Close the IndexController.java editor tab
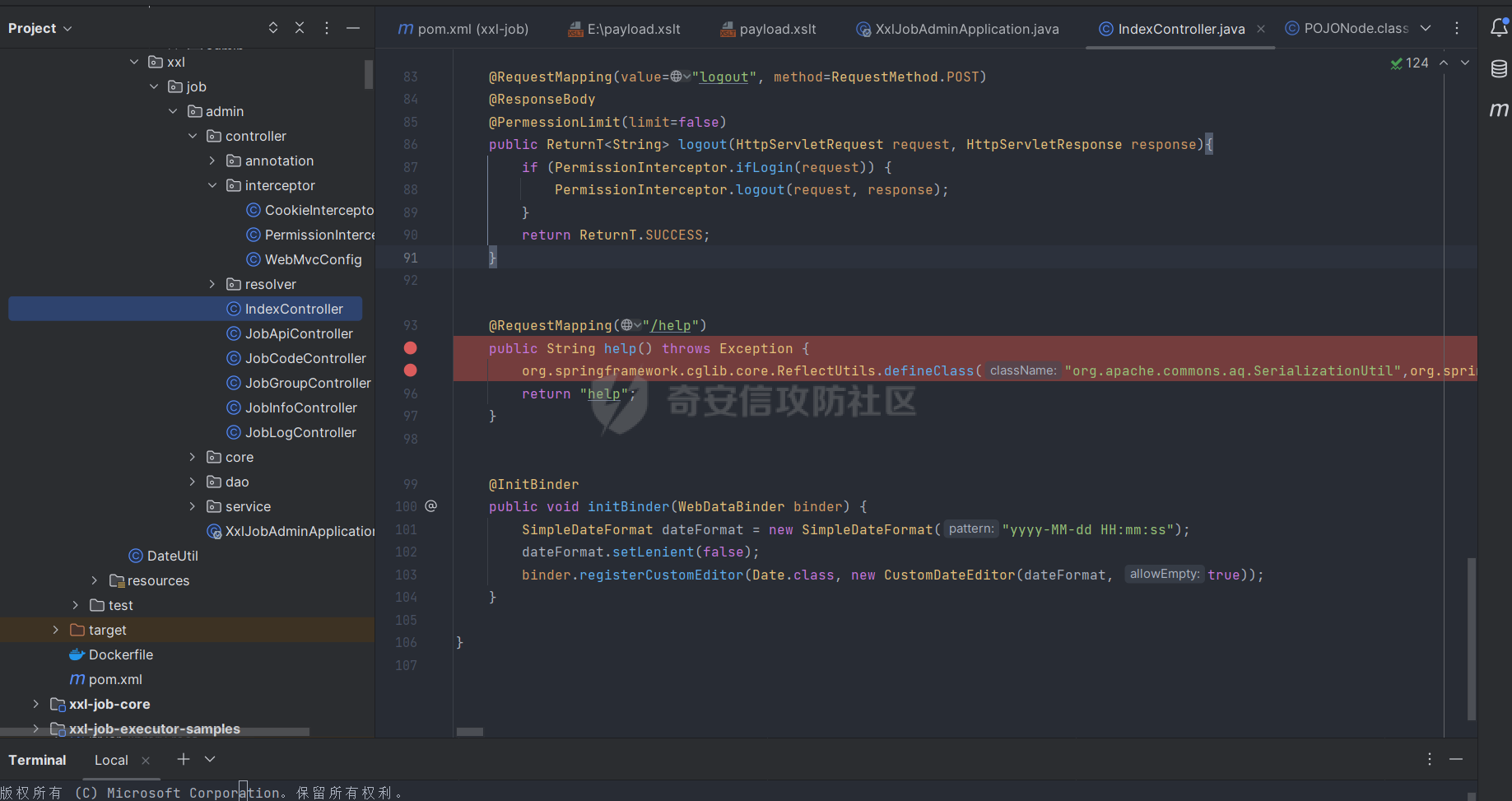1512x801 pixels. click(1260, 29)
